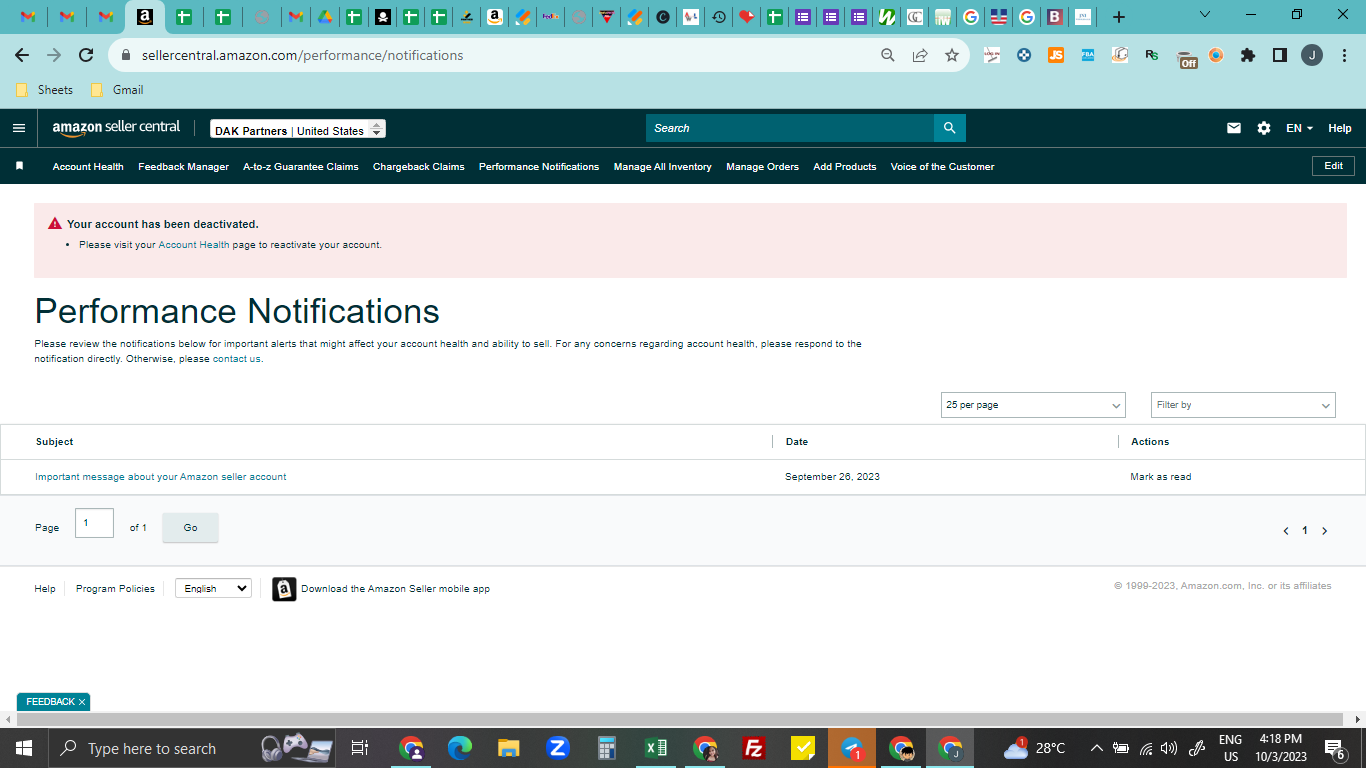Image resolution: width=1366 pixels, height=768 pixels.
Task: Show hidden system tray icons
Action: click(1096, 748)
